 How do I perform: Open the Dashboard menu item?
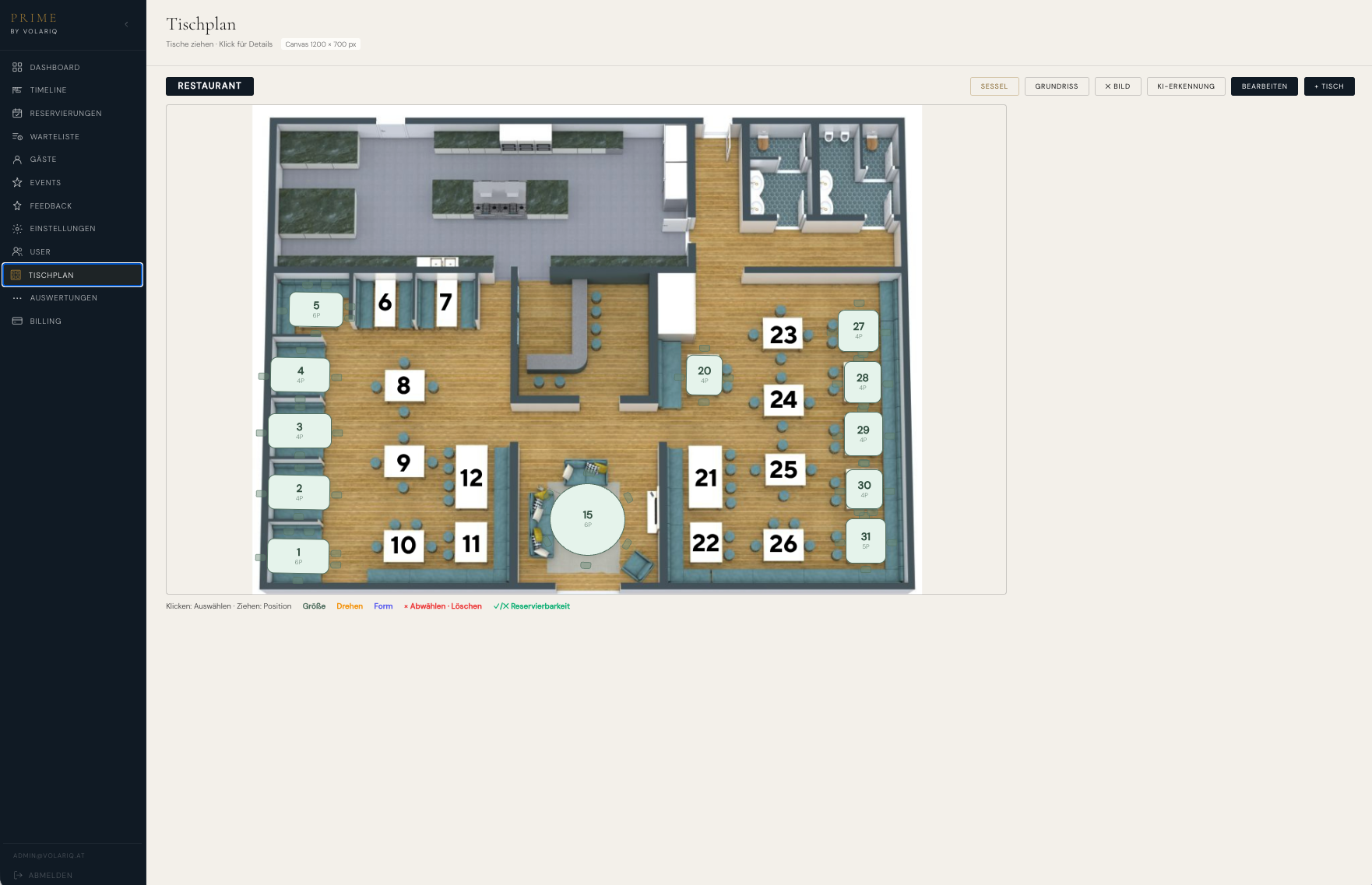tap(72, 68)
